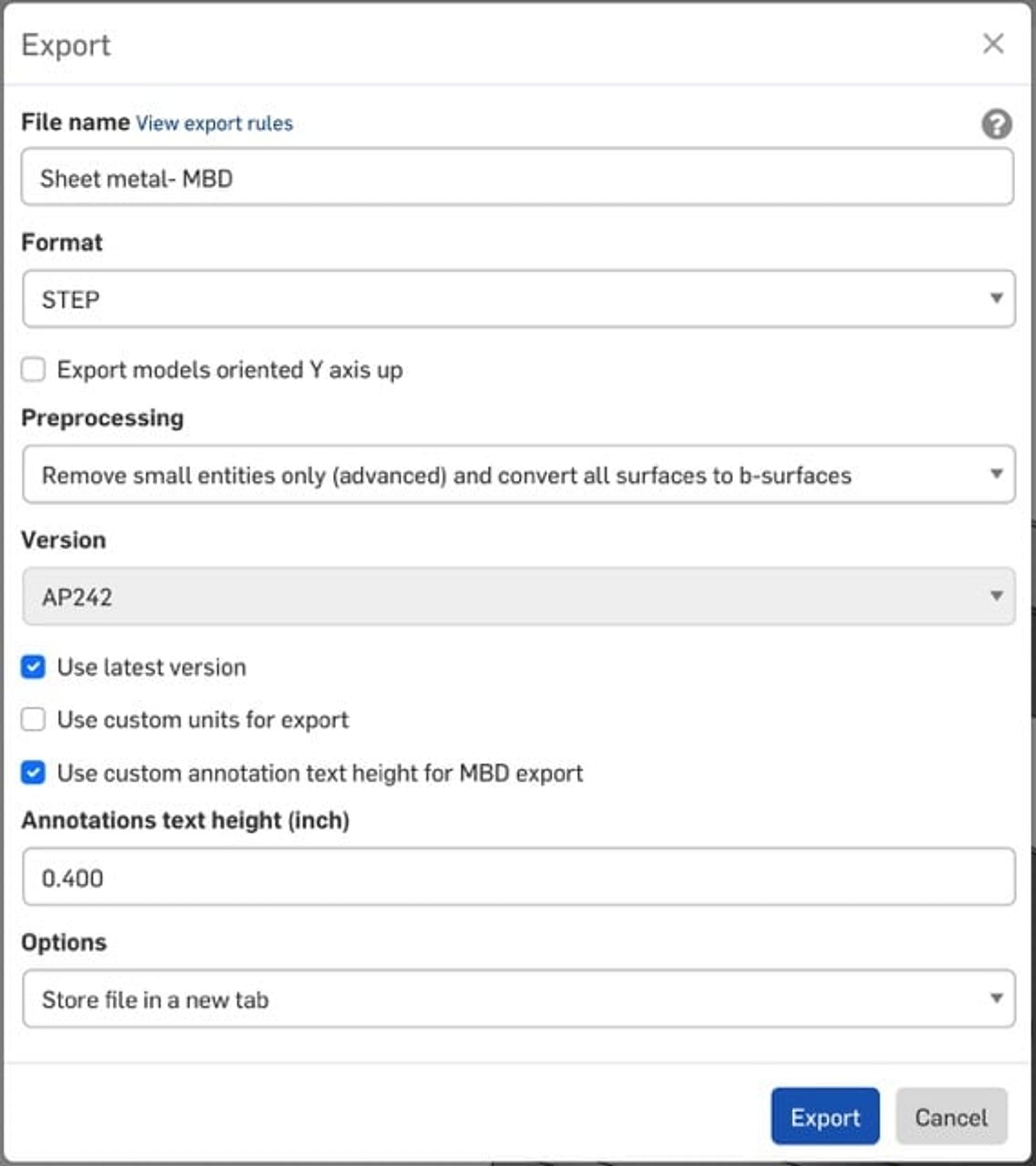Click the Options dropdown chevron arrow
This screenshot has height=1166, width=1036.
995,1000
